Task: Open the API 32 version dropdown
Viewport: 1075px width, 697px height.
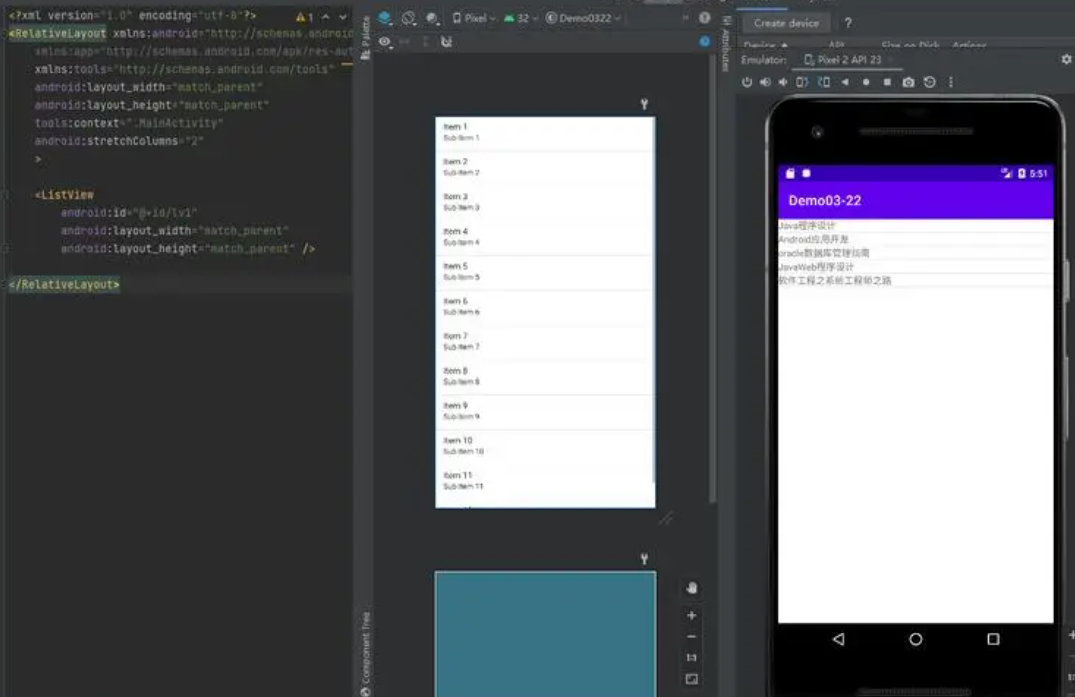Action: click(520, 18)
